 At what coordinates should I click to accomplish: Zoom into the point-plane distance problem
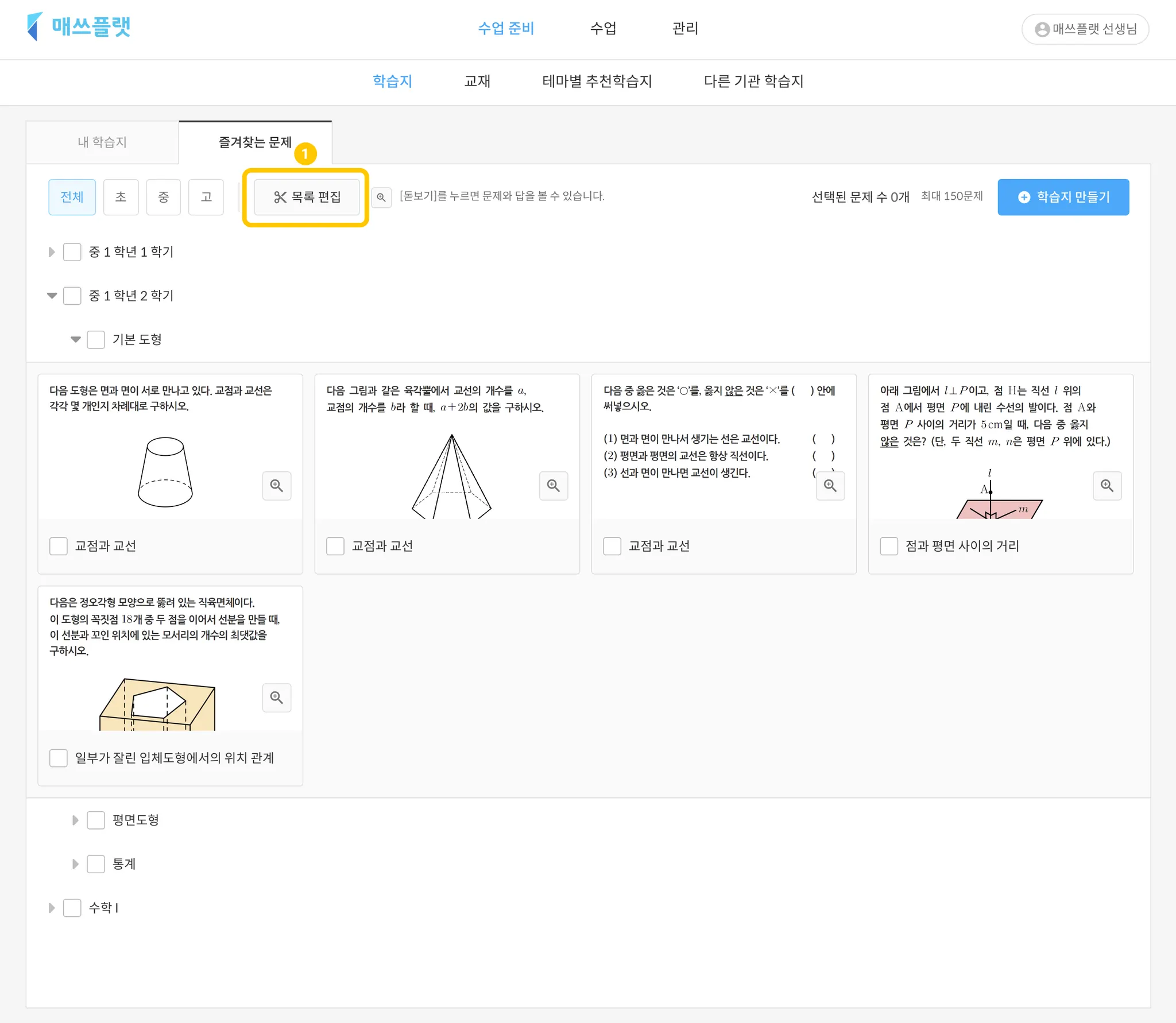click(x=1107, y=486)
